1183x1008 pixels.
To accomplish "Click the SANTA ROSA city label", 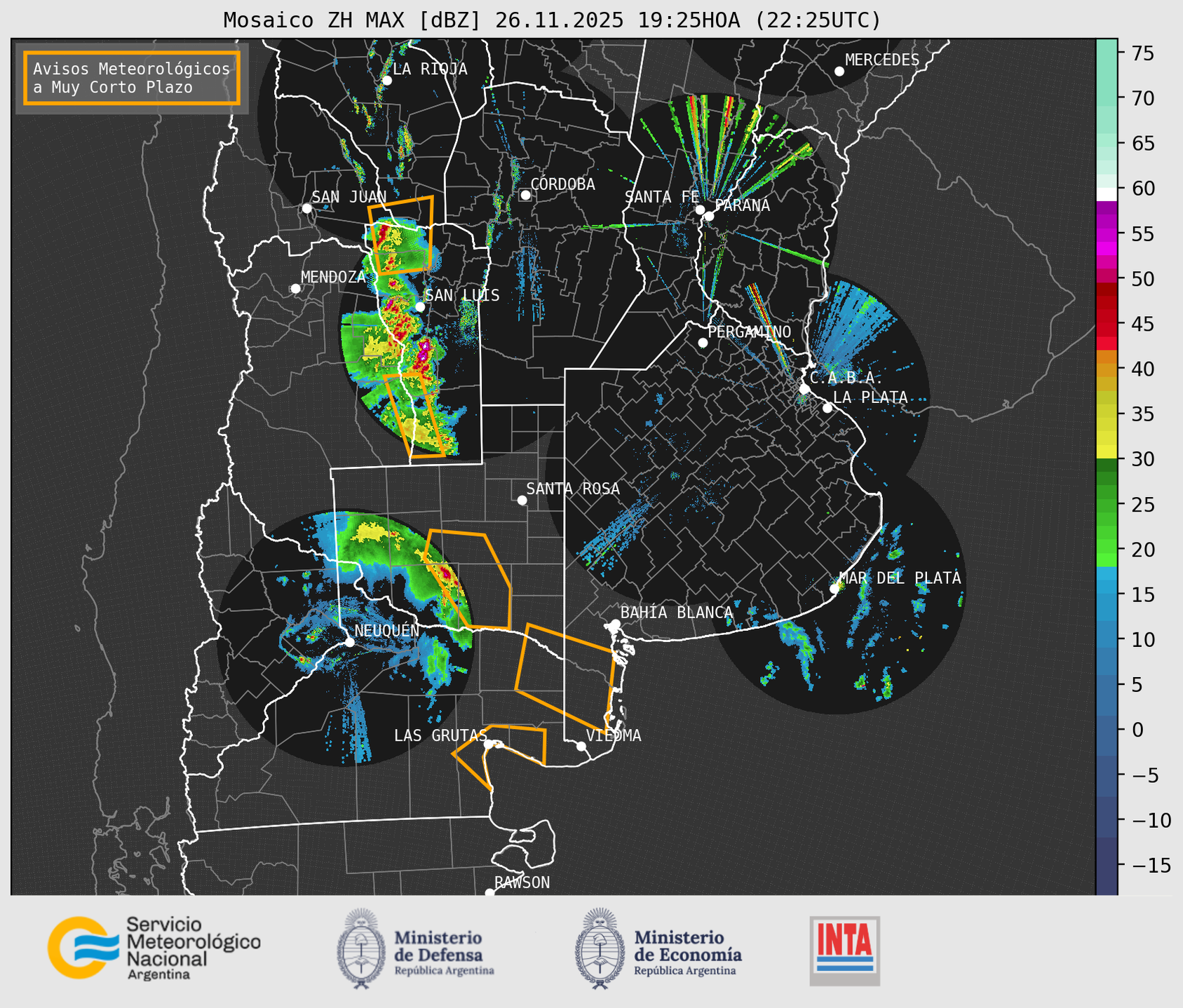I will click(573, 489).
